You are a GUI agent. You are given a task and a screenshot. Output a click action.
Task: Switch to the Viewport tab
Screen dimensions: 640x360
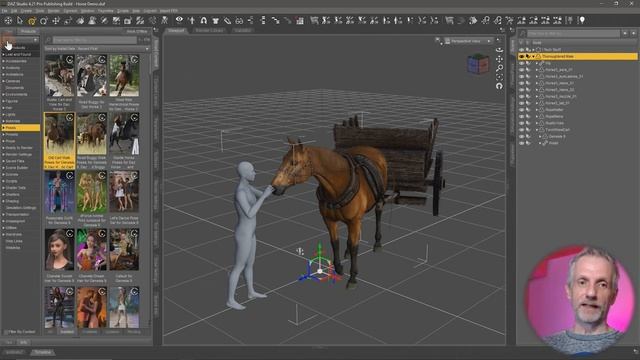point(176,31)
